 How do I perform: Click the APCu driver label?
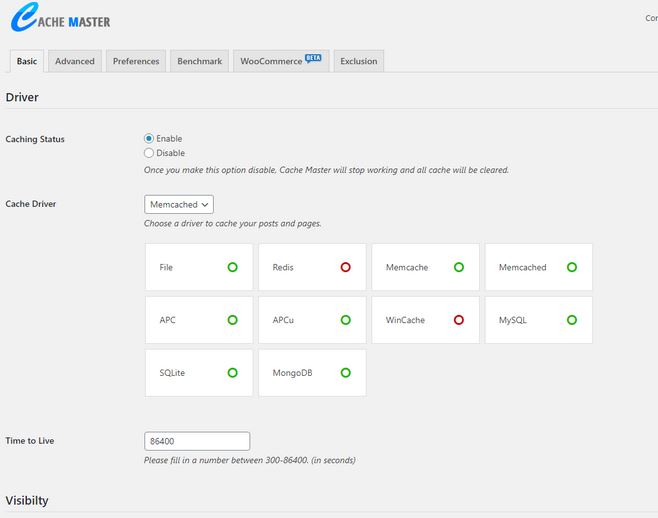tap(283, 320)
